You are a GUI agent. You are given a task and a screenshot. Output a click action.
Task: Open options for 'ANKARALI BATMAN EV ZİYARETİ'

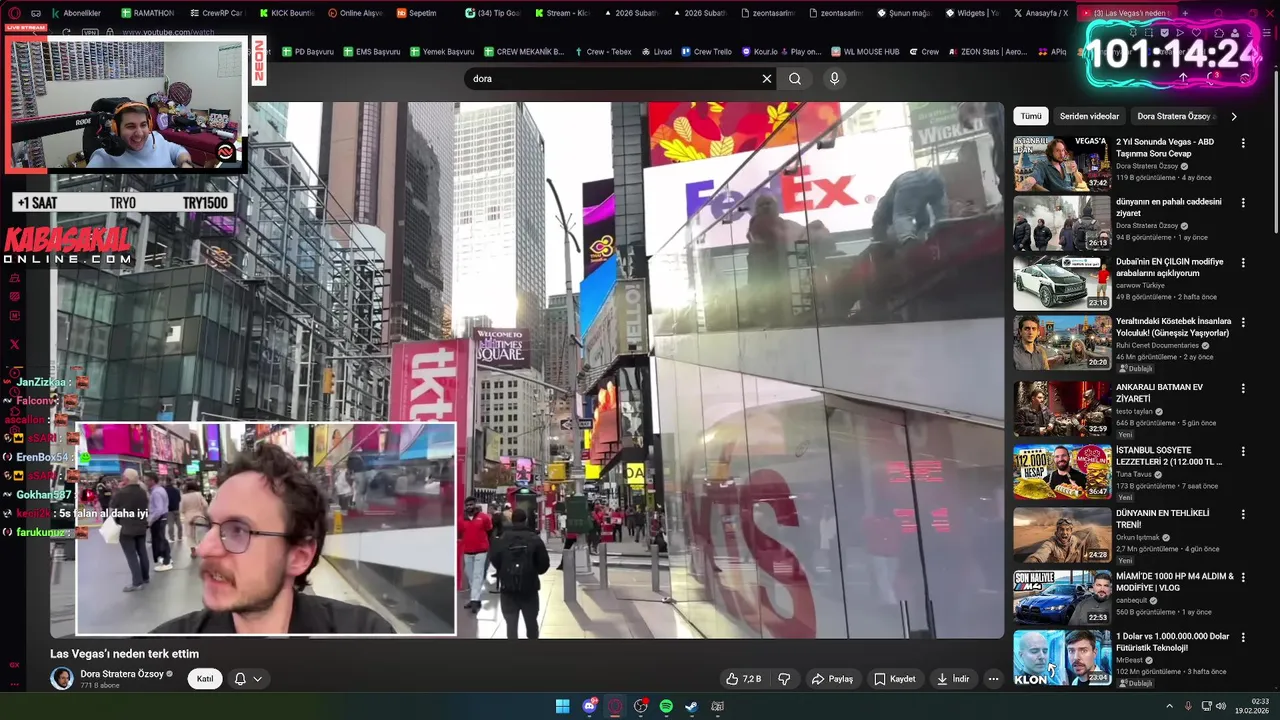coord(1243,388)
